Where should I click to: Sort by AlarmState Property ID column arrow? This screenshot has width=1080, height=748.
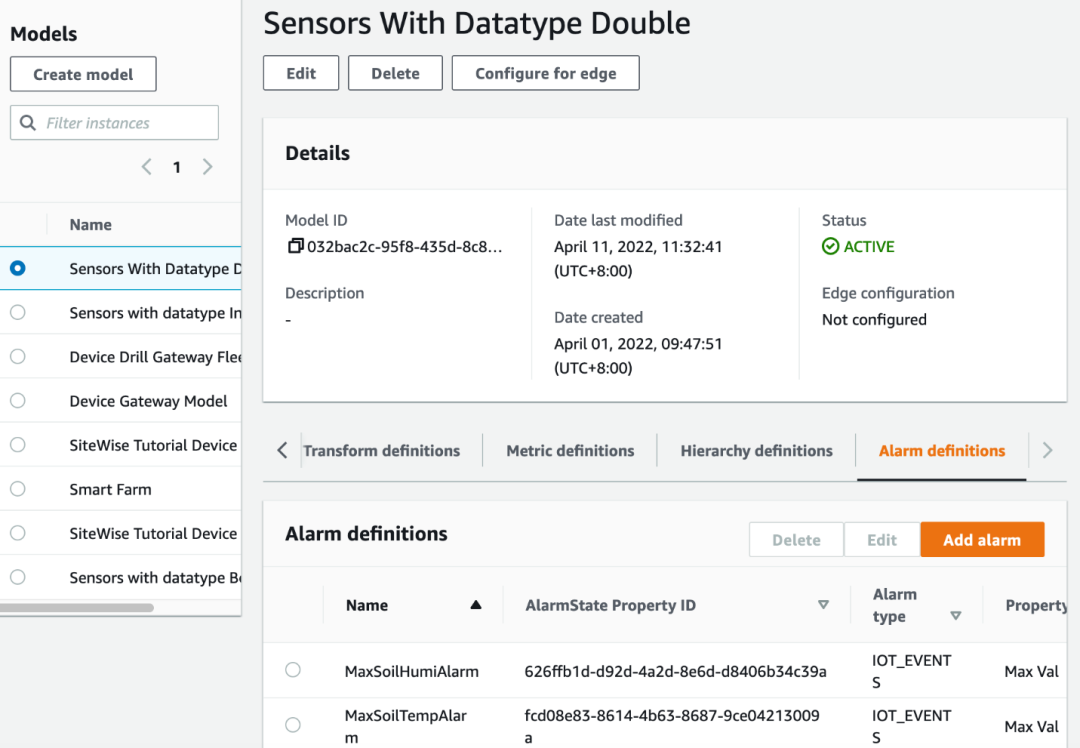(823, 605)
